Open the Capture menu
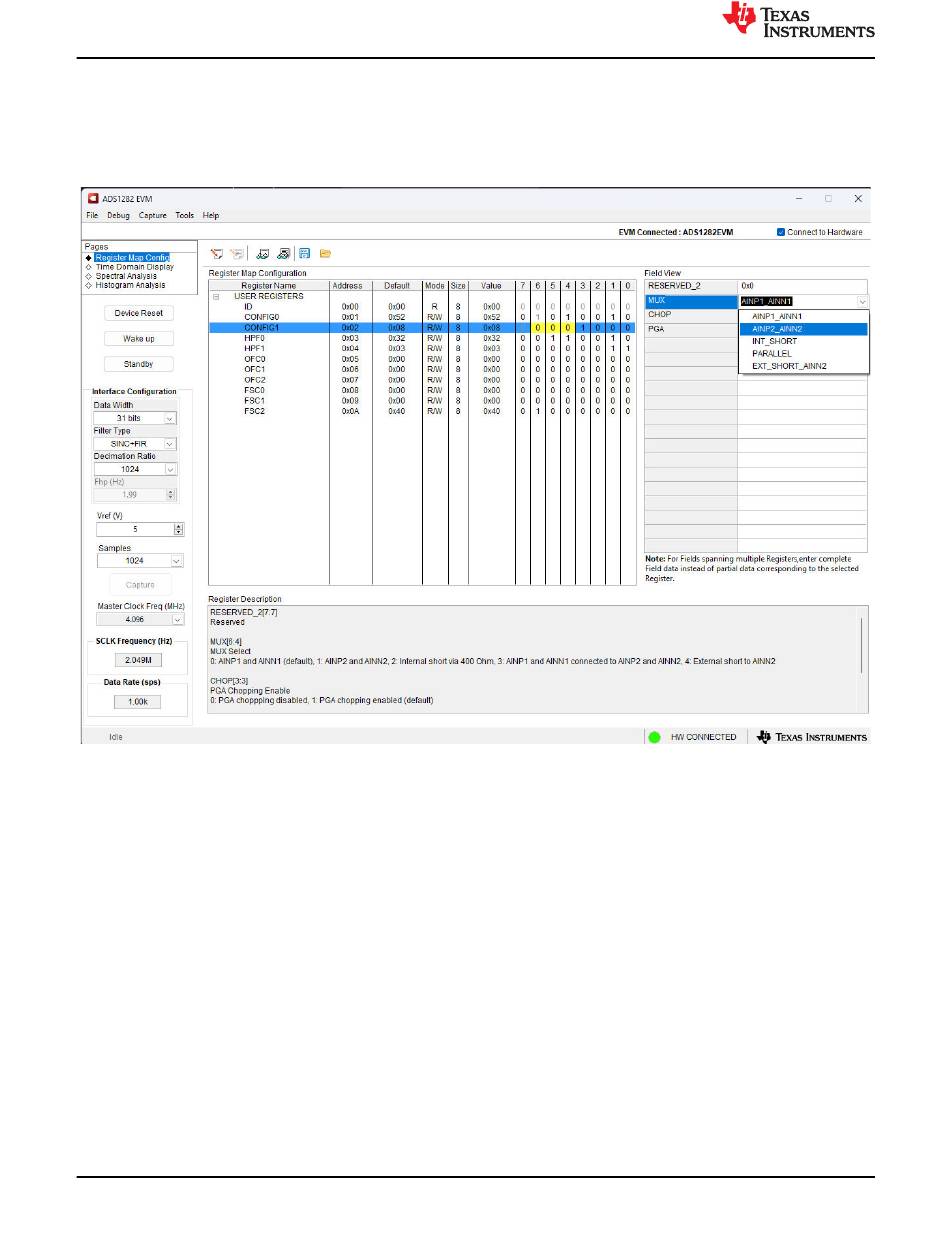950x1237 pixels. coord(153,215)
